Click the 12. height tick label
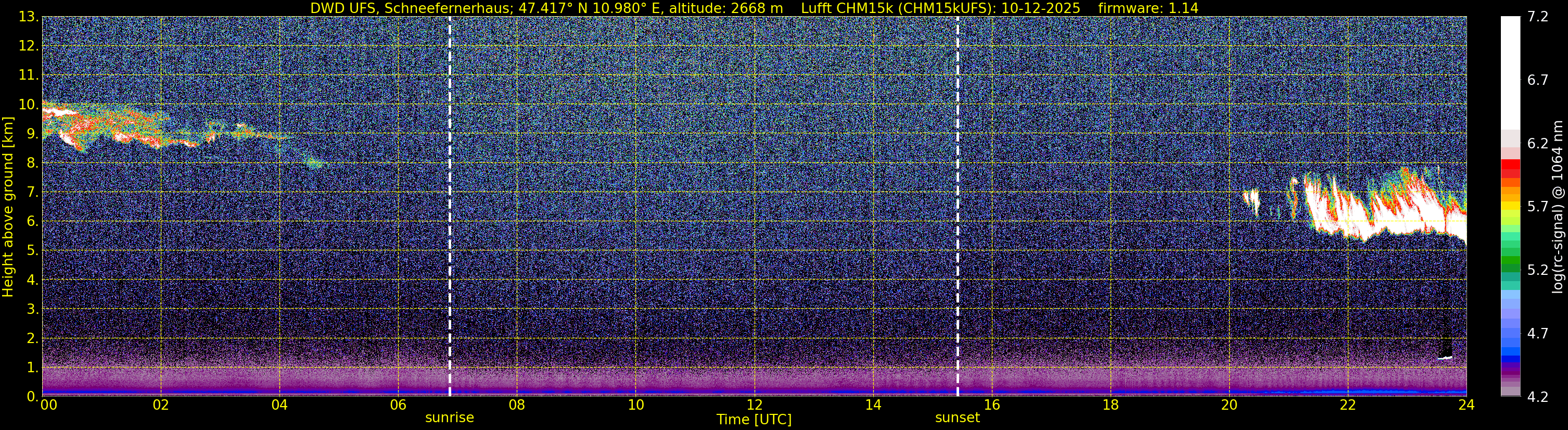Viewport: 1568px width, 430px height. tap(28, 46)
